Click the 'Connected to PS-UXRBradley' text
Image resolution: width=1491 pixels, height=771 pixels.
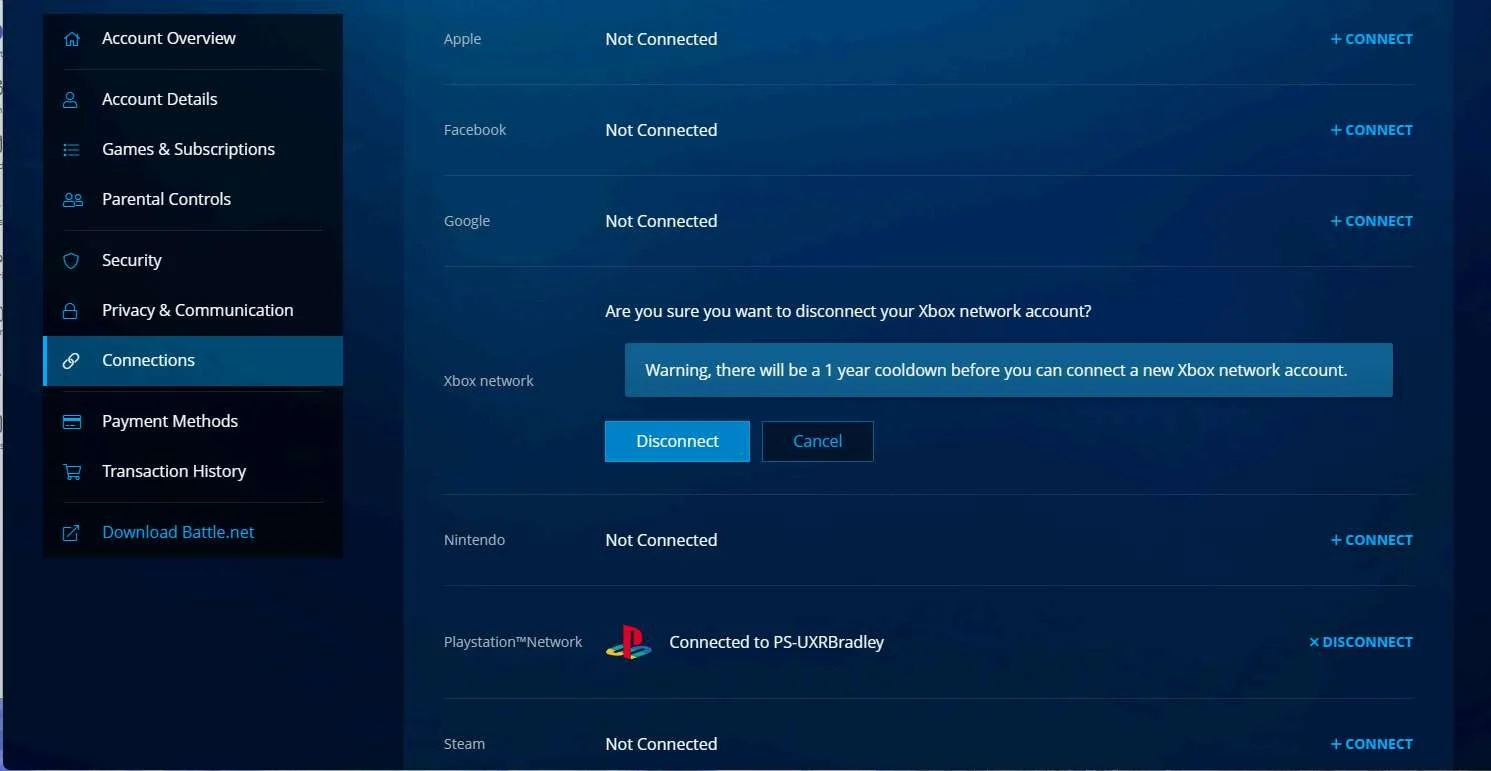pos(776,642)
